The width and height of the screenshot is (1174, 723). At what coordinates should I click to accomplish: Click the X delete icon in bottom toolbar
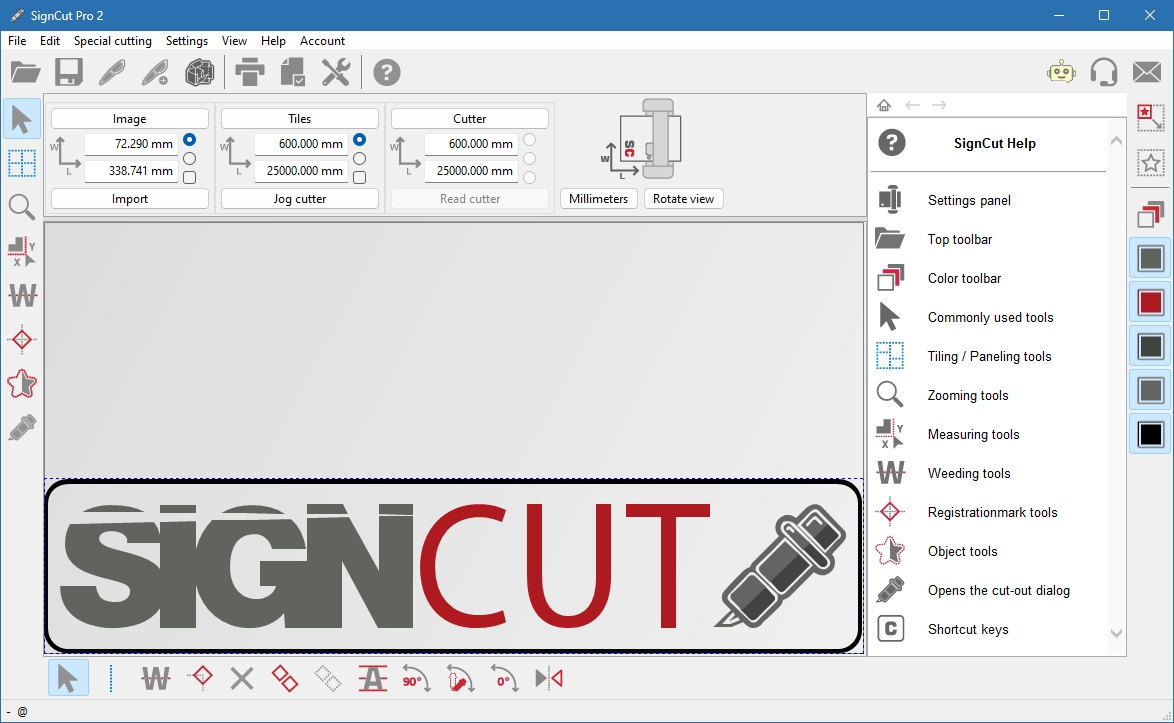point(242,679)
